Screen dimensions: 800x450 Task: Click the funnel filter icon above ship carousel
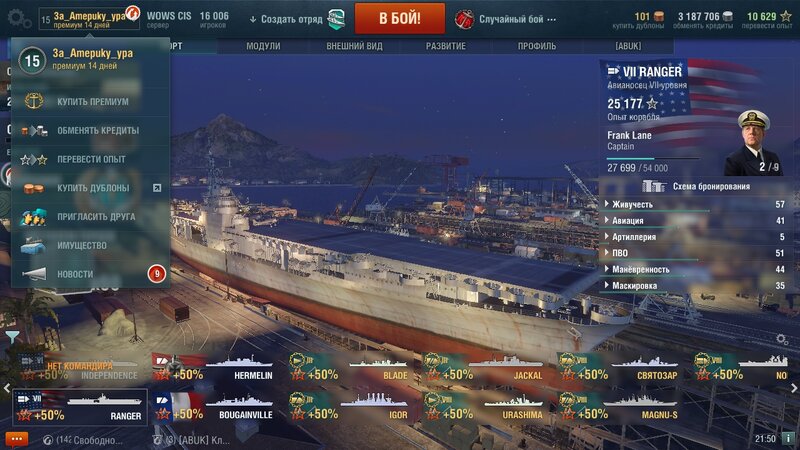point(12,336)
